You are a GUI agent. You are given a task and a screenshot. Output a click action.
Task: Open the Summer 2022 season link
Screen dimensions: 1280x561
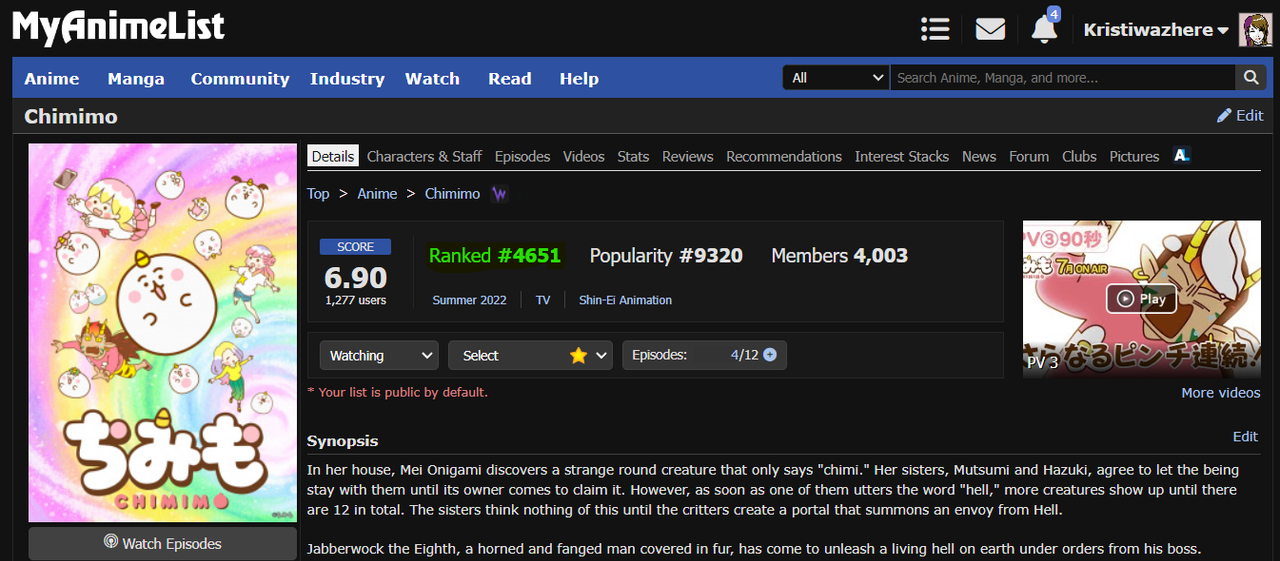coord(469,300)
